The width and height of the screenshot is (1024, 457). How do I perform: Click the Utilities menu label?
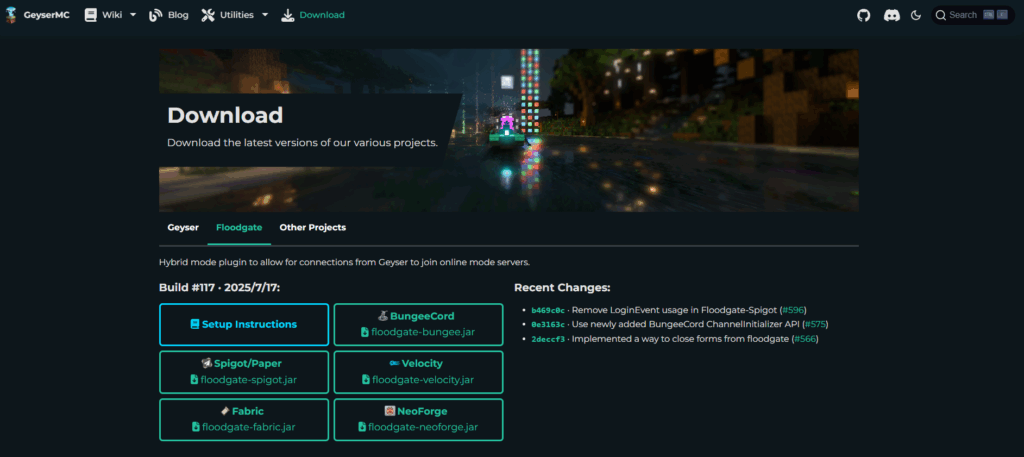point(236,15)
